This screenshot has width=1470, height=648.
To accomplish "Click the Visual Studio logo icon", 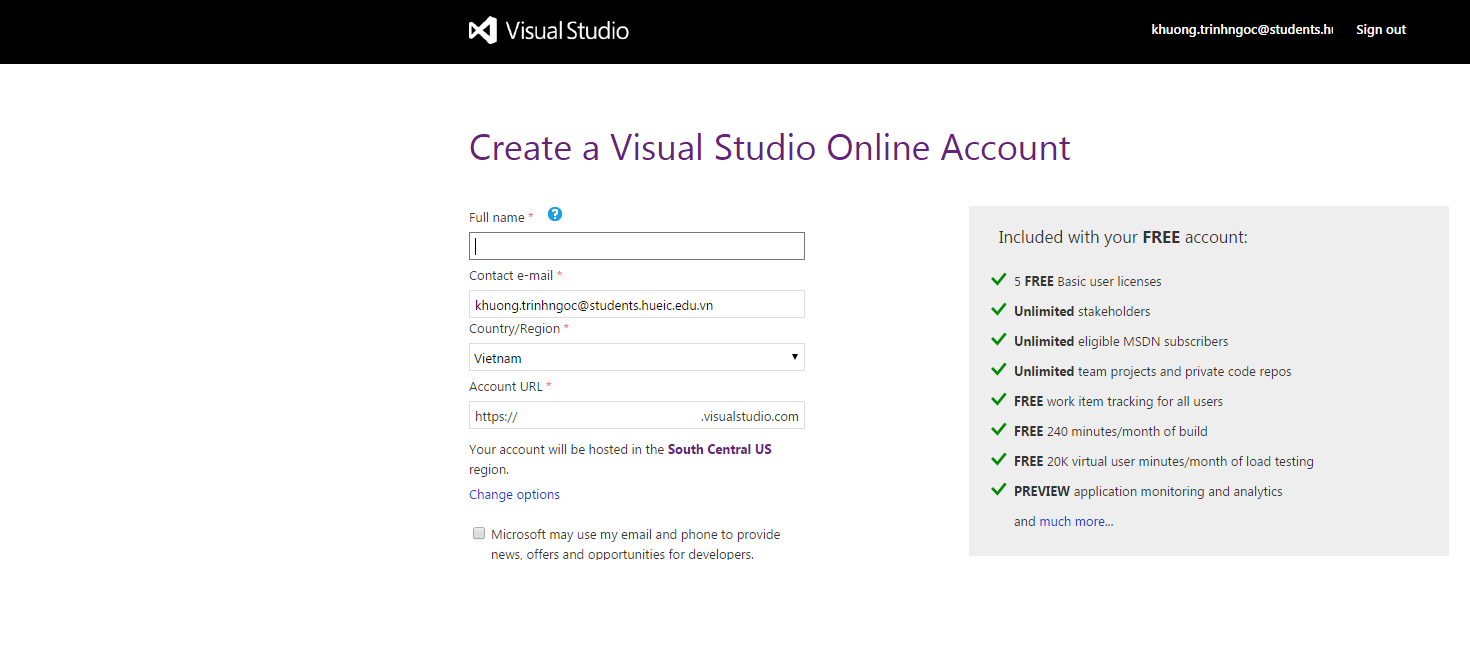I will [483, 30].
